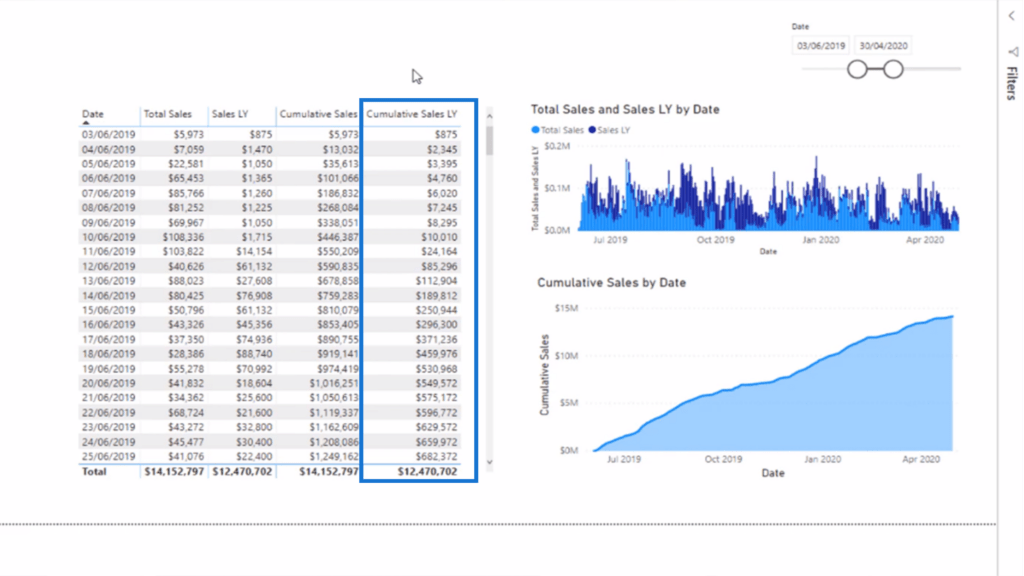Click the Cumulative Sales column header
The height and width of the screenshot is (576, 1024).
point(318,114)
